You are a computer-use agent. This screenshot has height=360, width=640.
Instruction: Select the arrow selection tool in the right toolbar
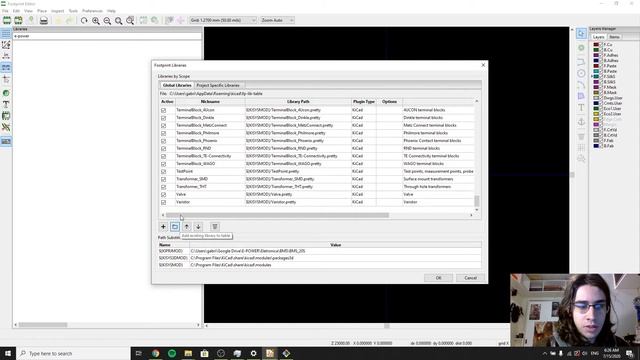coord(581,33)
